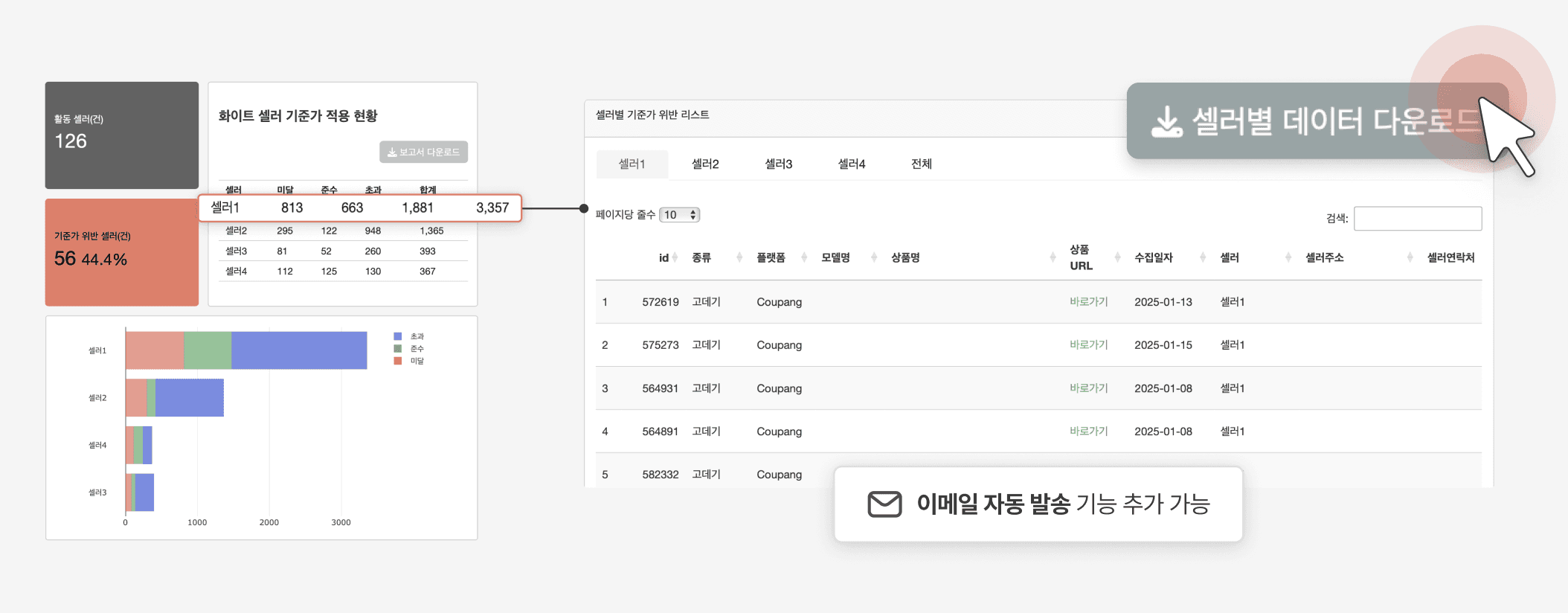Click date 2025-01-15 cell

pos(1163,344)
